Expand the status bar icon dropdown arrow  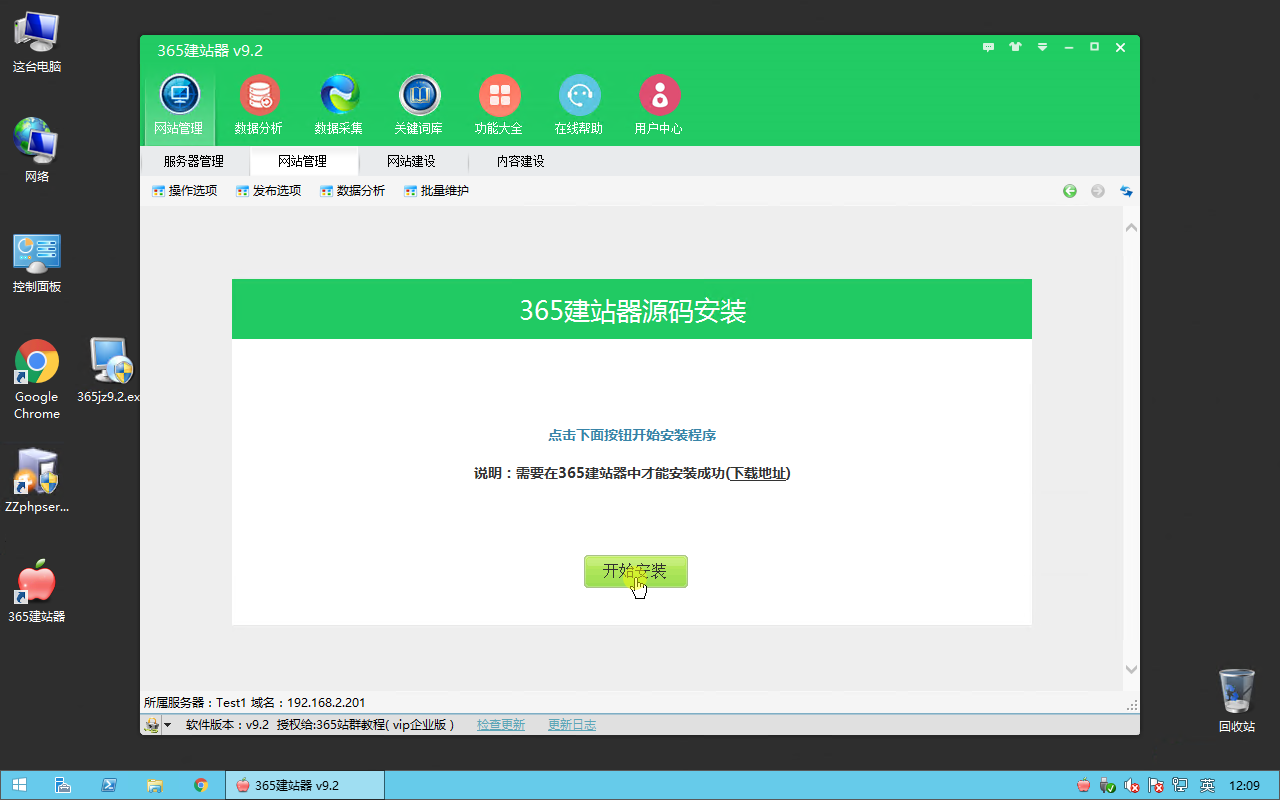coord(168,726)
